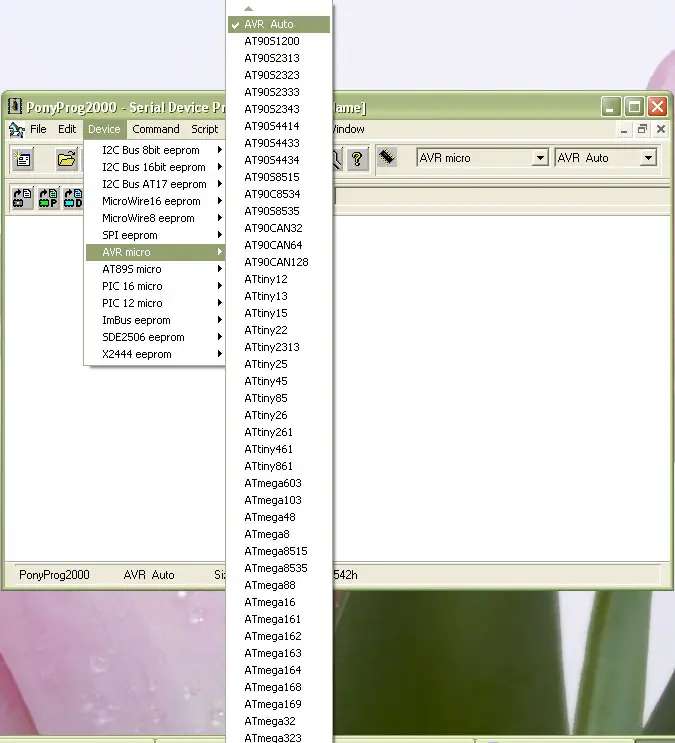The height and width of the screenshot is (743, 675).
Task: Click the scroll-up arrow atop the device list
Action: tap(248, 9)
